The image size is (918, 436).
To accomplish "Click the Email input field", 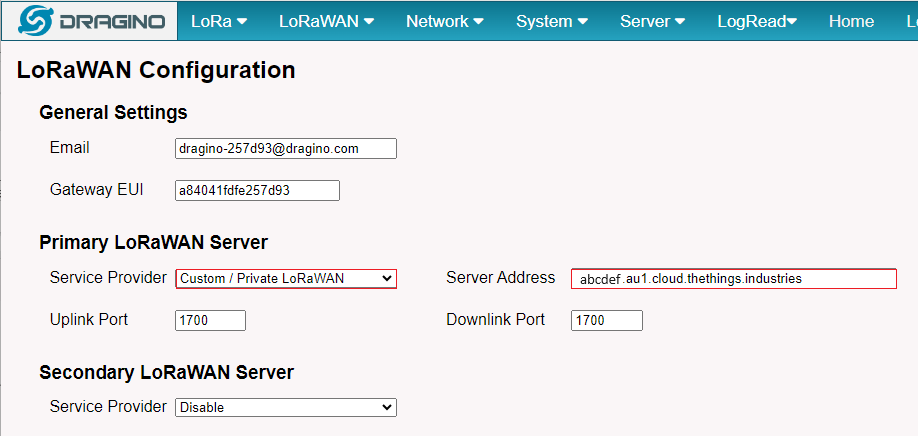I will point(286,149).
